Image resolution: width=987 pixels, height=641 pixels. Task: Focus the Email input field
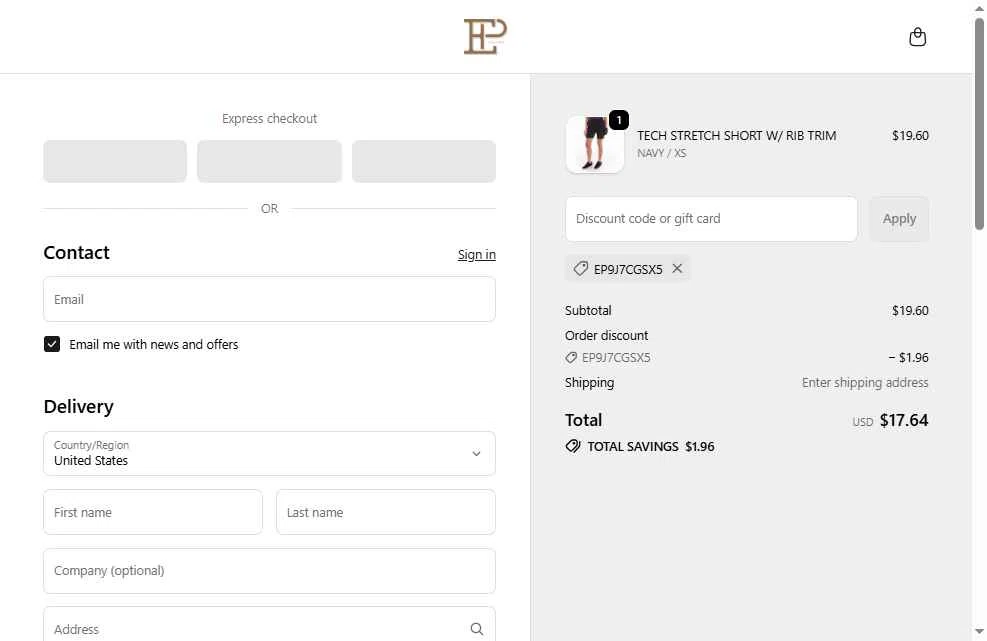[x=269, y=299]
